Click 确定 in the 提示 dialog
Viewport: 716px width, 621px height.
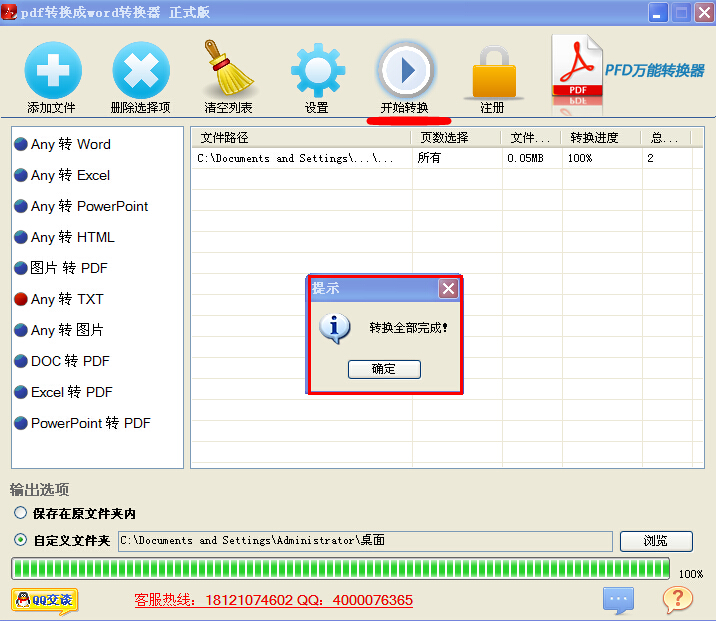coord(384,369)
